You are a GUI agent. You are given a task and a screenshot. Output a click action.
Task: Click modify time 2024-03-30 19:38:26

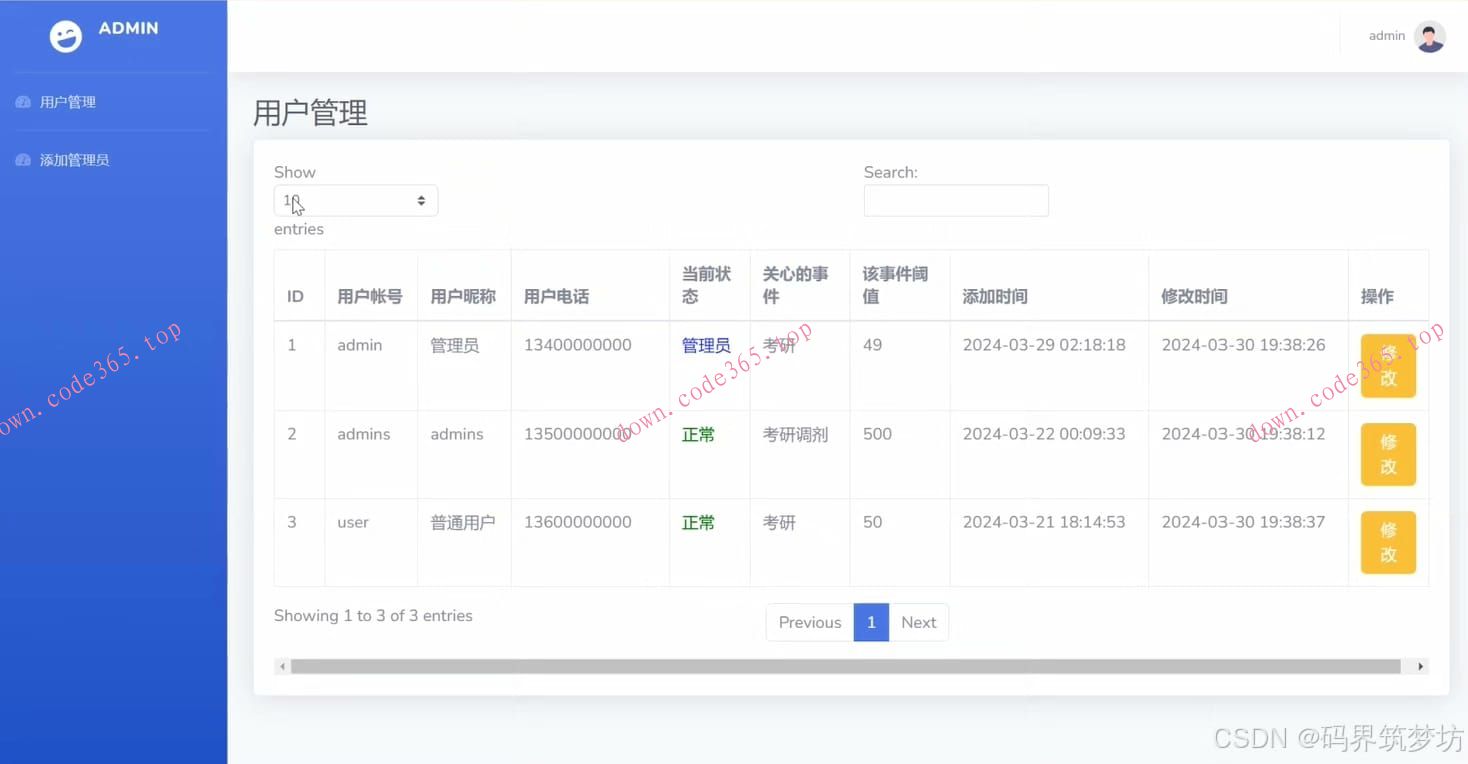pos(1243,345)
